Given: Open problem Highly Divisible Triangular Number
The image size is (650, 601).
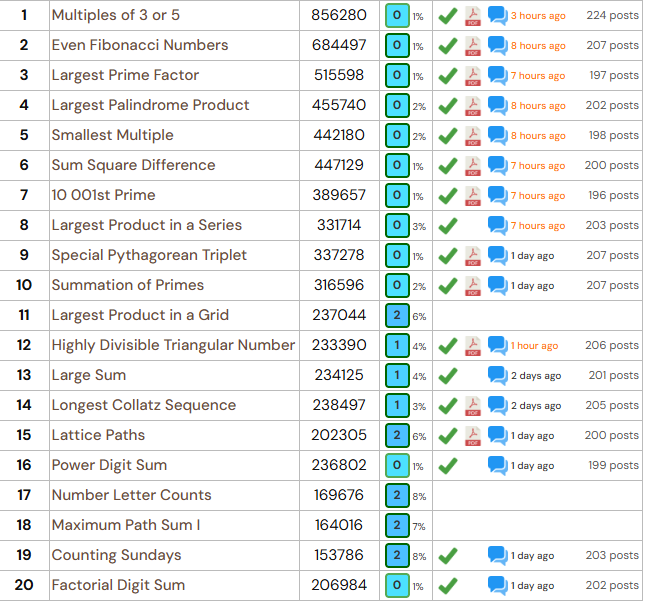Looking at the screenshot, I should [173, 345].
